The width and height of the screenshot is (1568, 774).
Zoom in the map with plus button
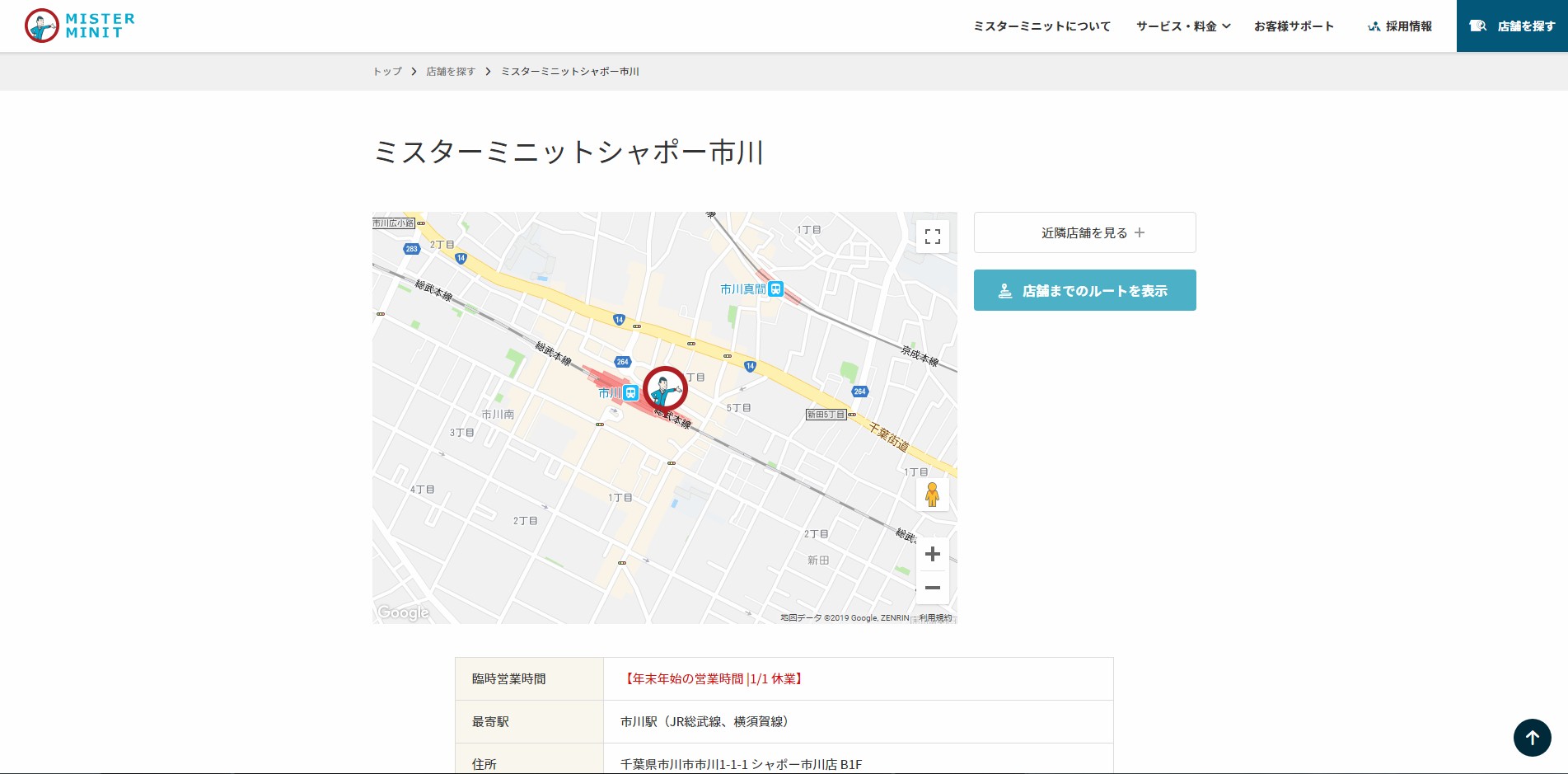tap(933, 554)
